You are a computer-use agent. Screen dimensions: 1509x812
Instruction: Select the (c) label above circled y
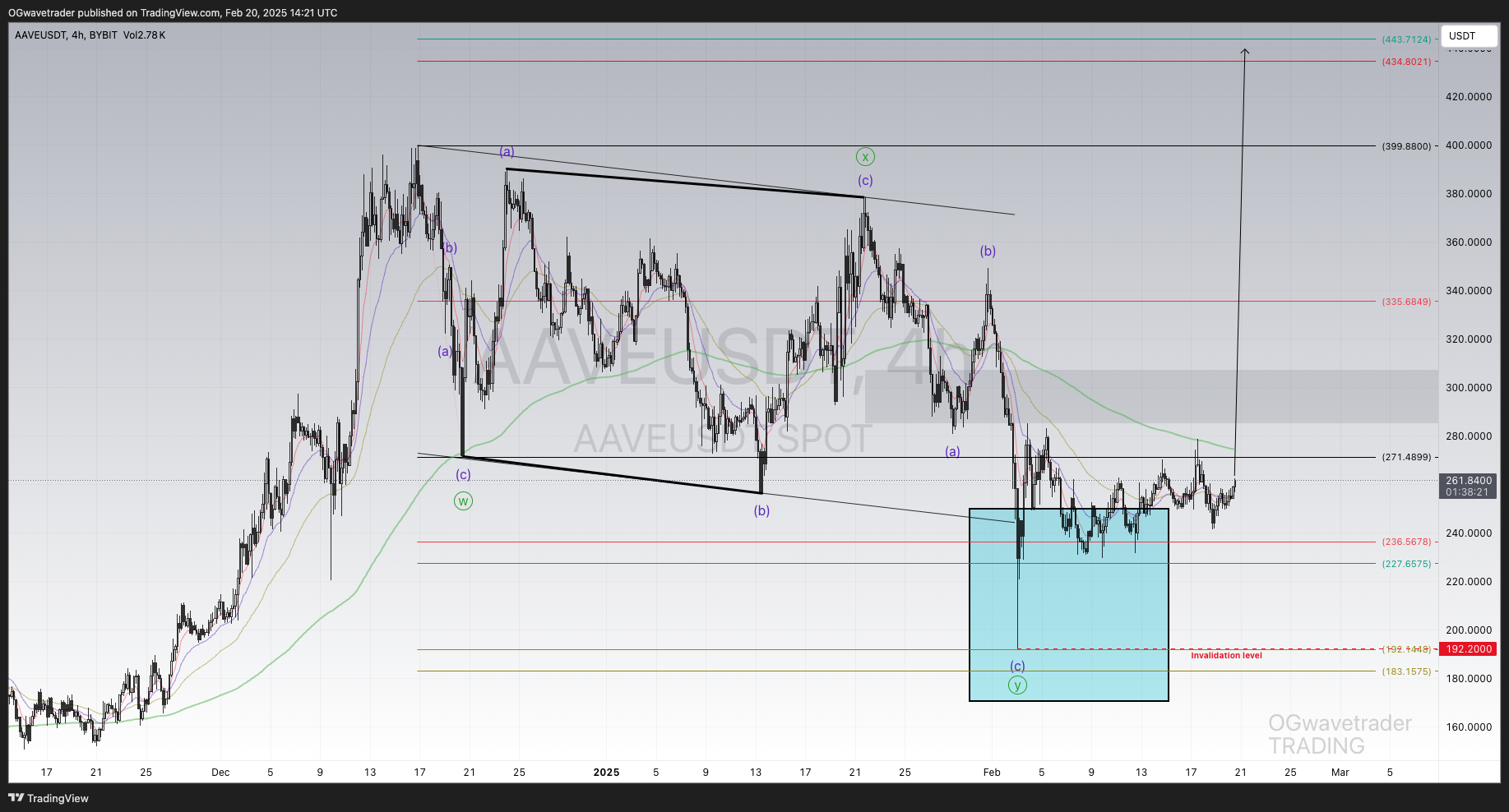(1017, 667)
